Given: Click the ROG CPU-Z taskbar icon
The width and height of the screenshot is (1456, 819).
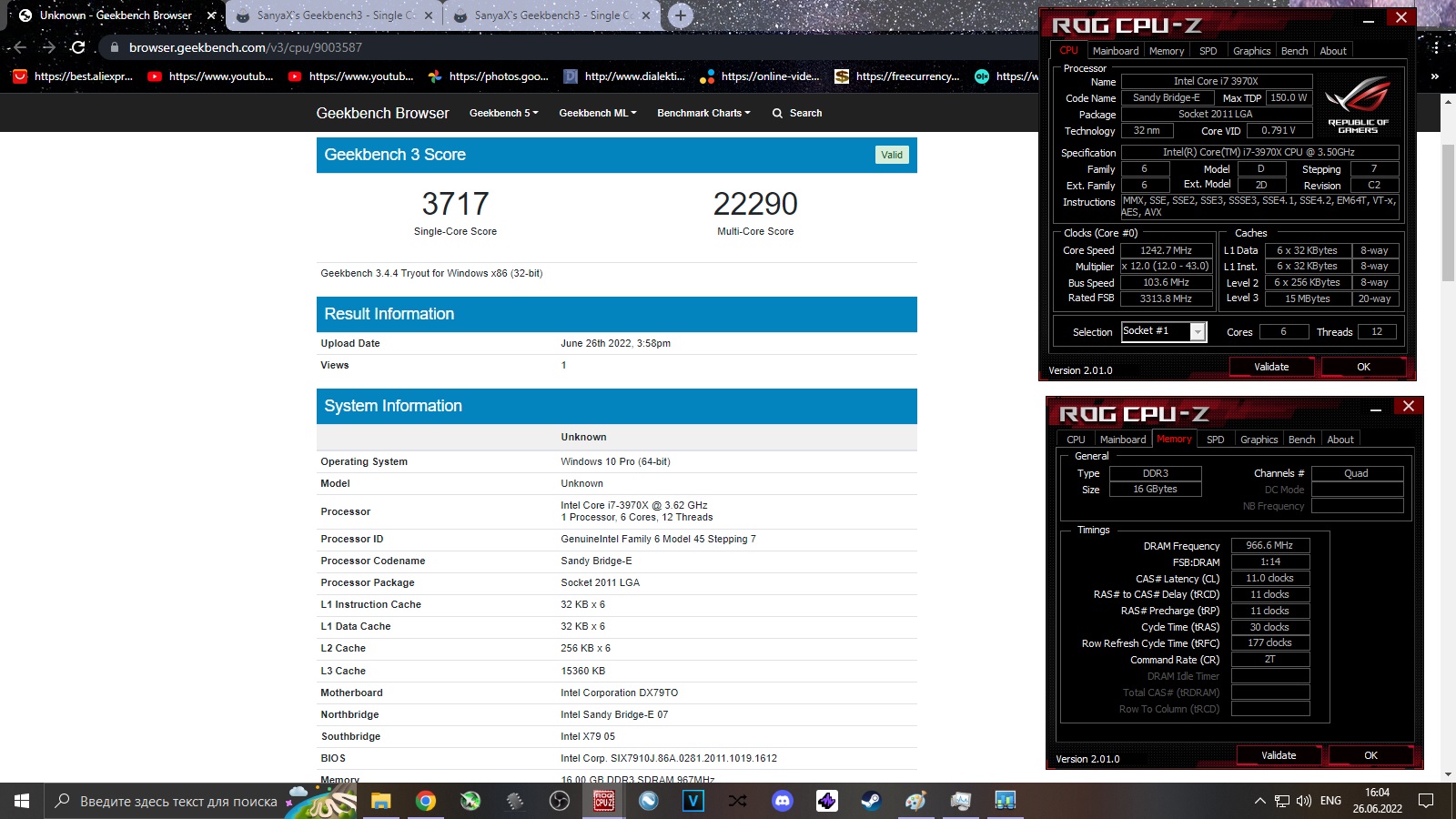Looking at the screenshot, I should 603,801.
